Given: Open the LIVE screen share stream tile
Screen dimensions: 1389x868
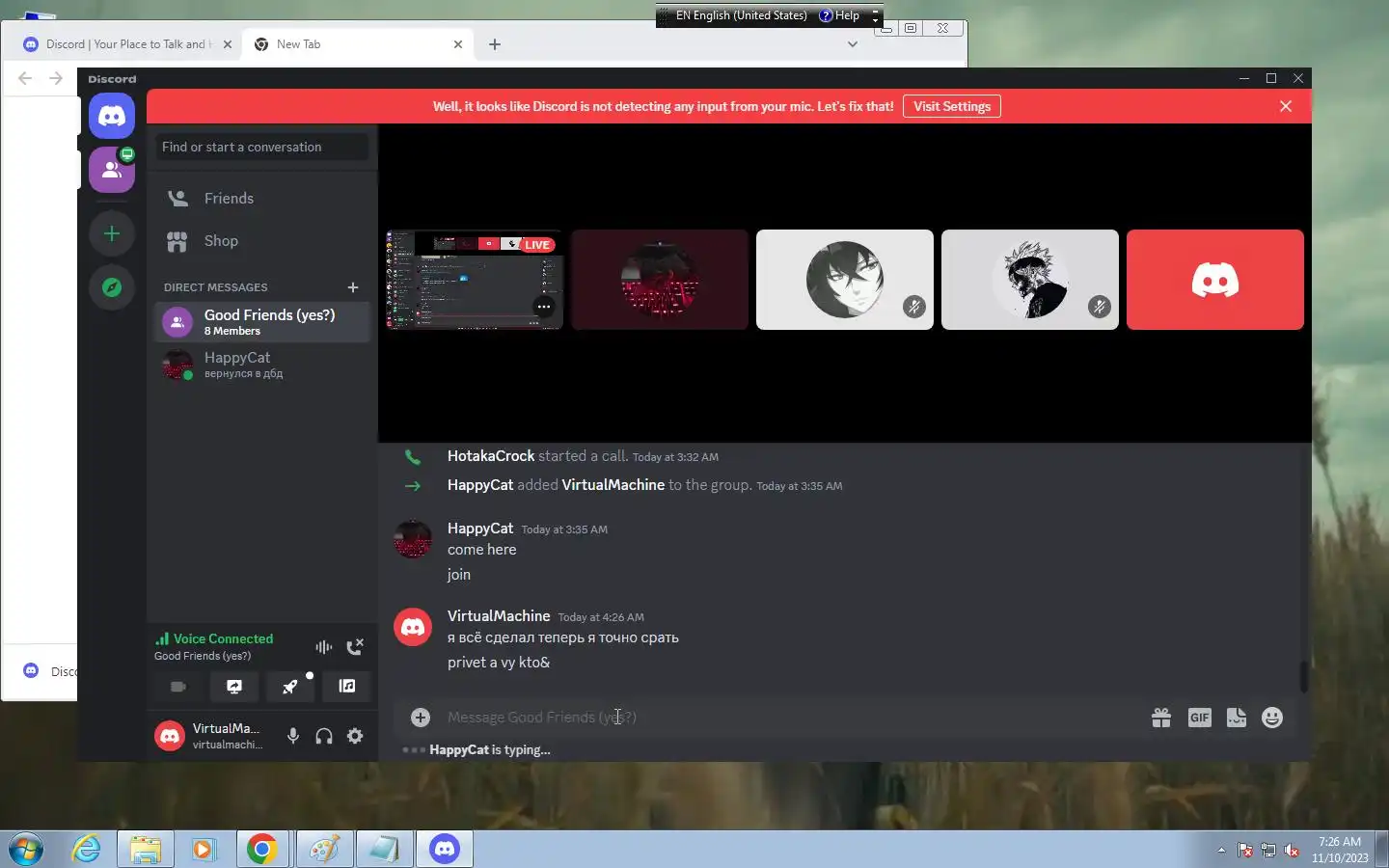Looking at the screenshot, I should [x=475, y=280].
